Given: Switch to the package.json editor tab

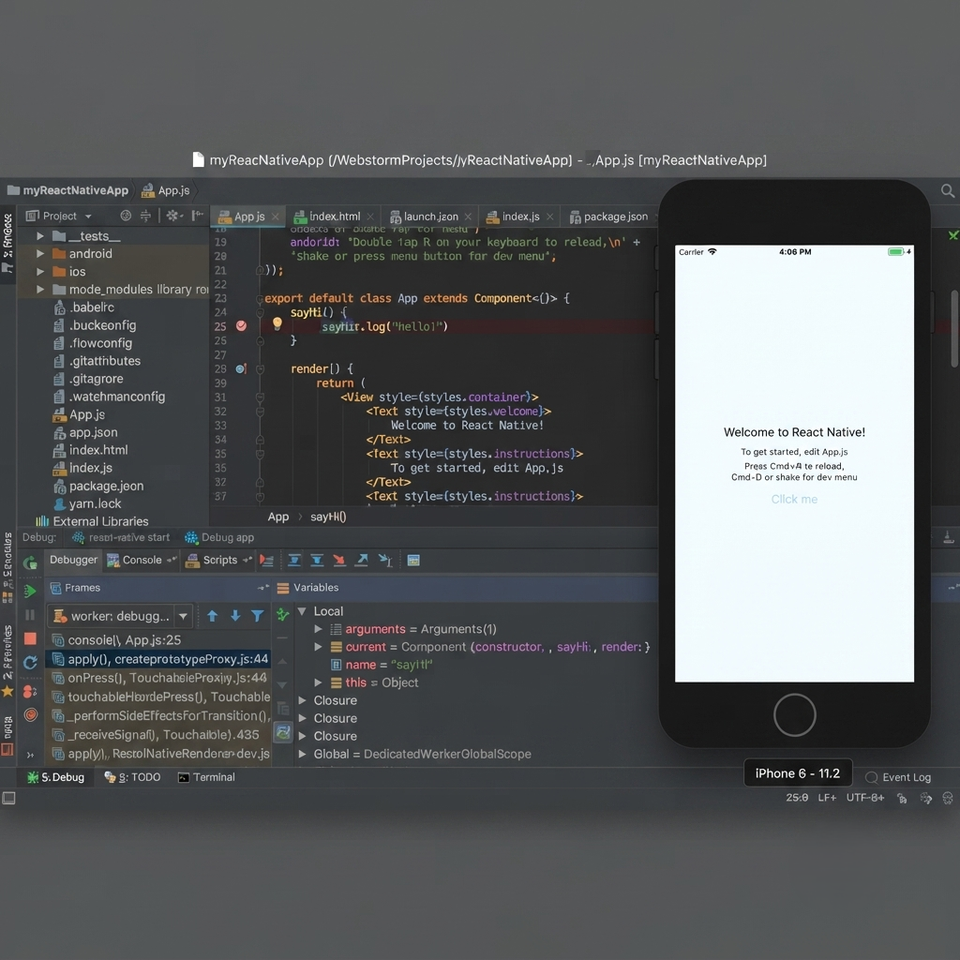Looking at the screenshot, I should click(610, 216).
